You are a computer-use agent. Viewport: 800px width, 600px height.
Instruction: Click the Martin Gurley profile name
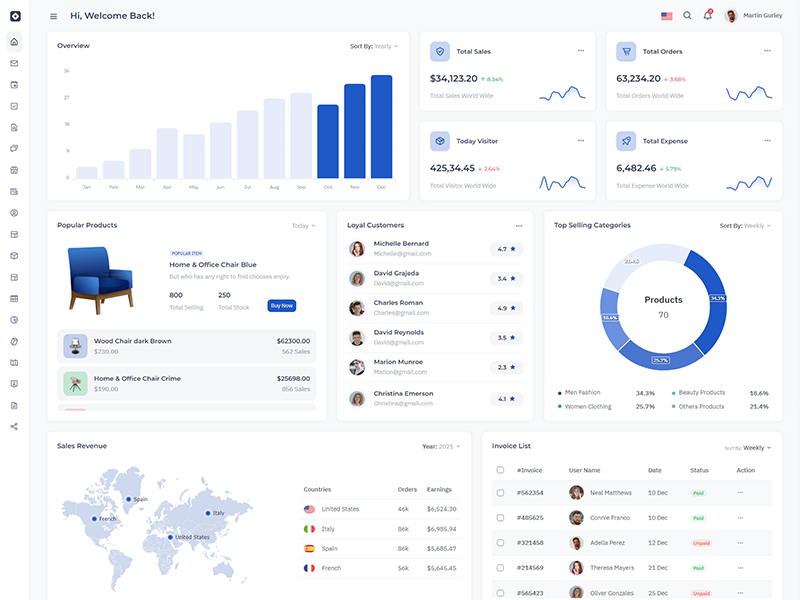[764, 16]
